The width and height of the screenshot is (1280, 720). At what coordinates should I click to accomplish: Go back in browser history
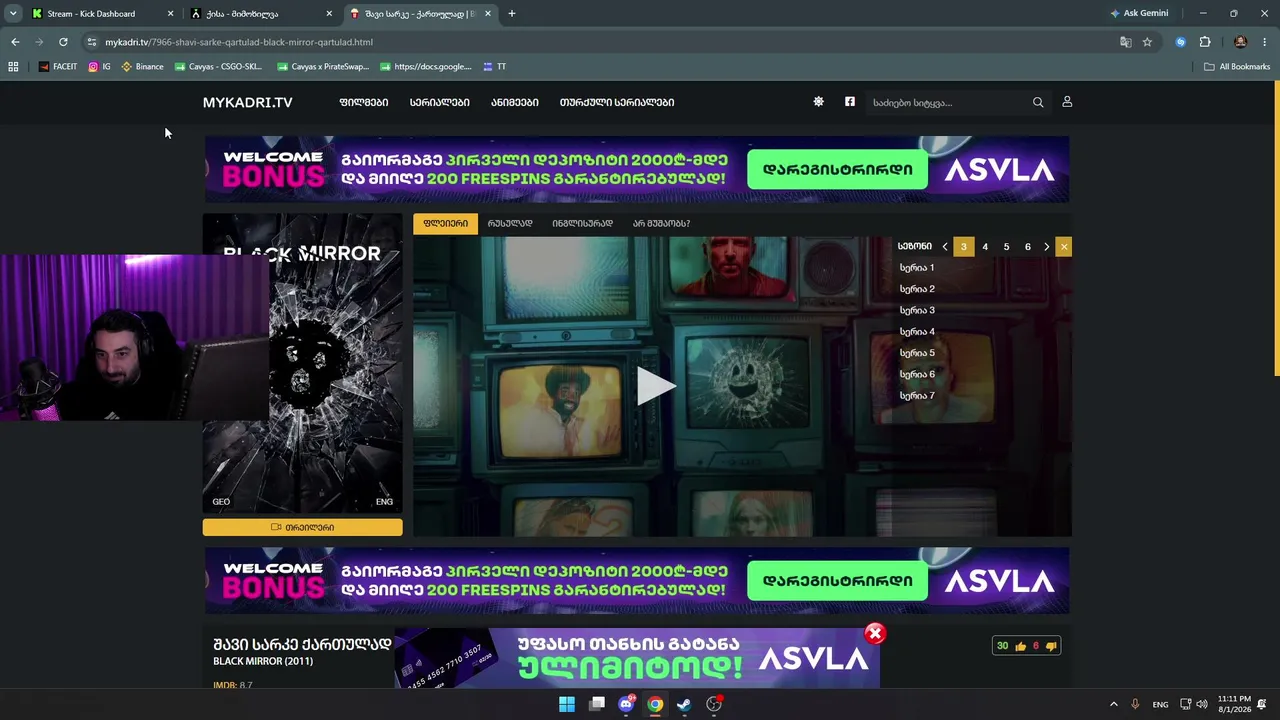15,42
